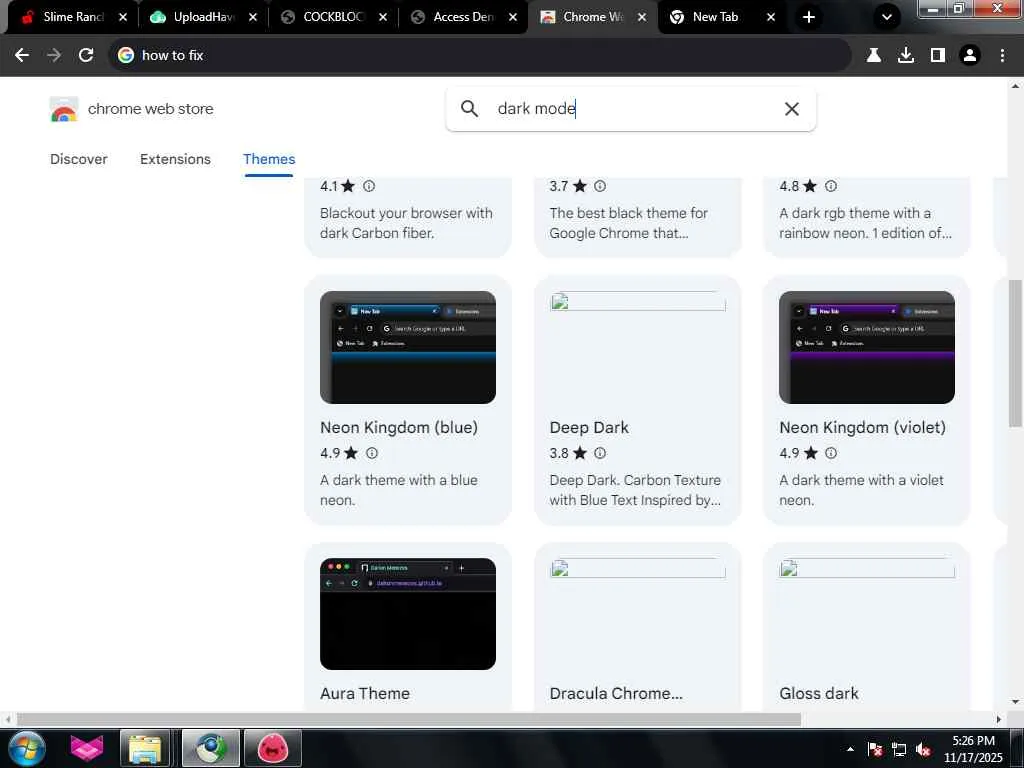Select the Themes section
The width and height of the screenshot is (1024, 768).
click(269, 159)
